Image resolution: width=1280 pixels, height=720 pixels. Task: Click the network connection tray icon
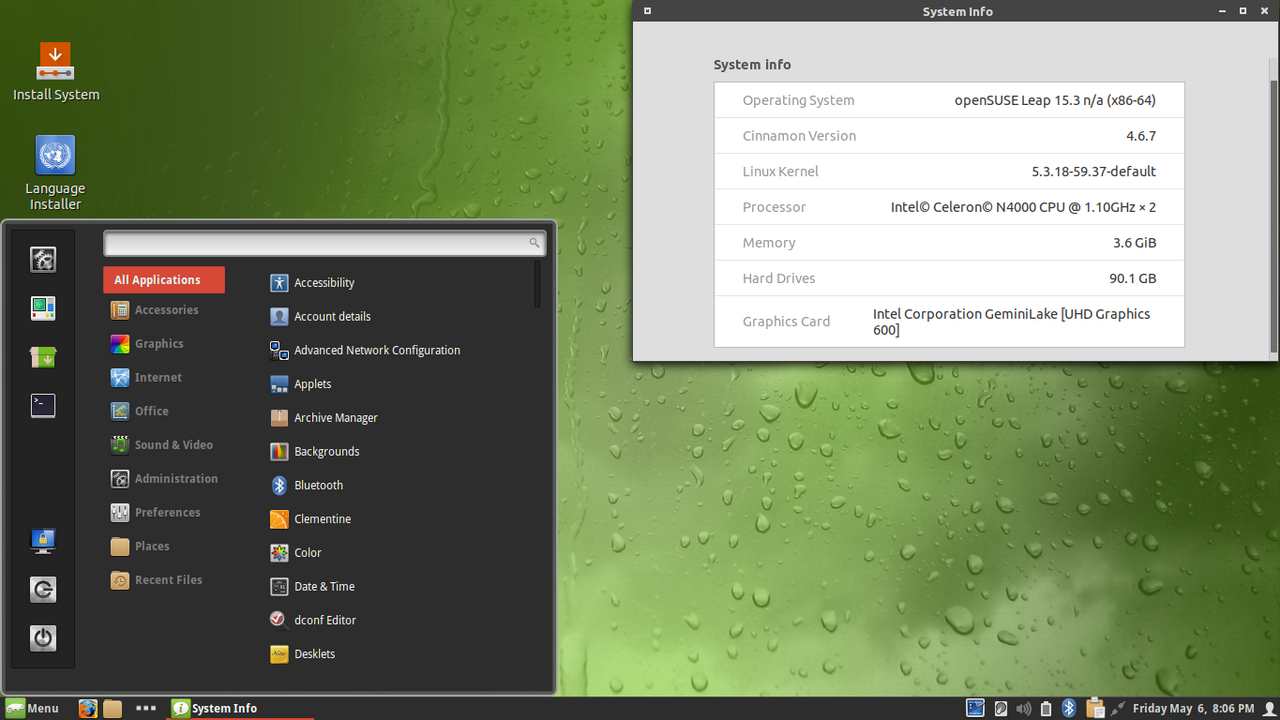[x=1117, y=708]
